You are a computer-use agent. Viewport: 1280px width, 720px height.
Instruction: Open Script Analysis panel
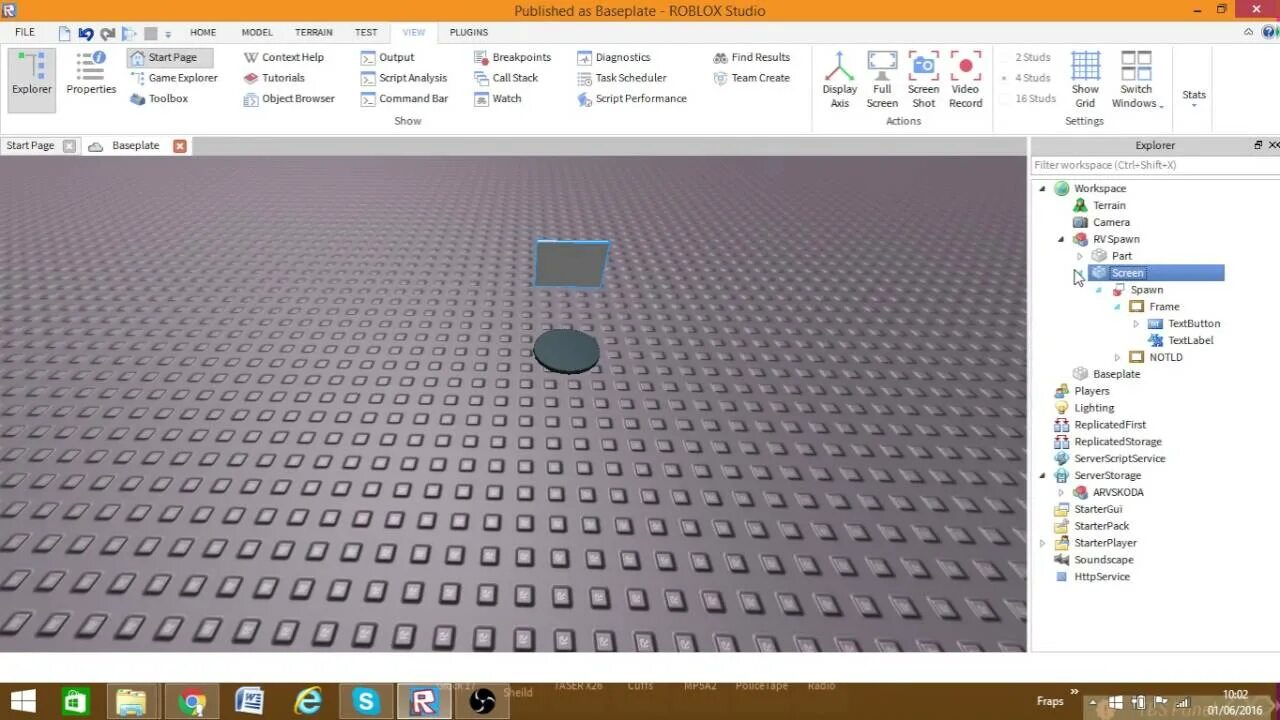(404, 78)
